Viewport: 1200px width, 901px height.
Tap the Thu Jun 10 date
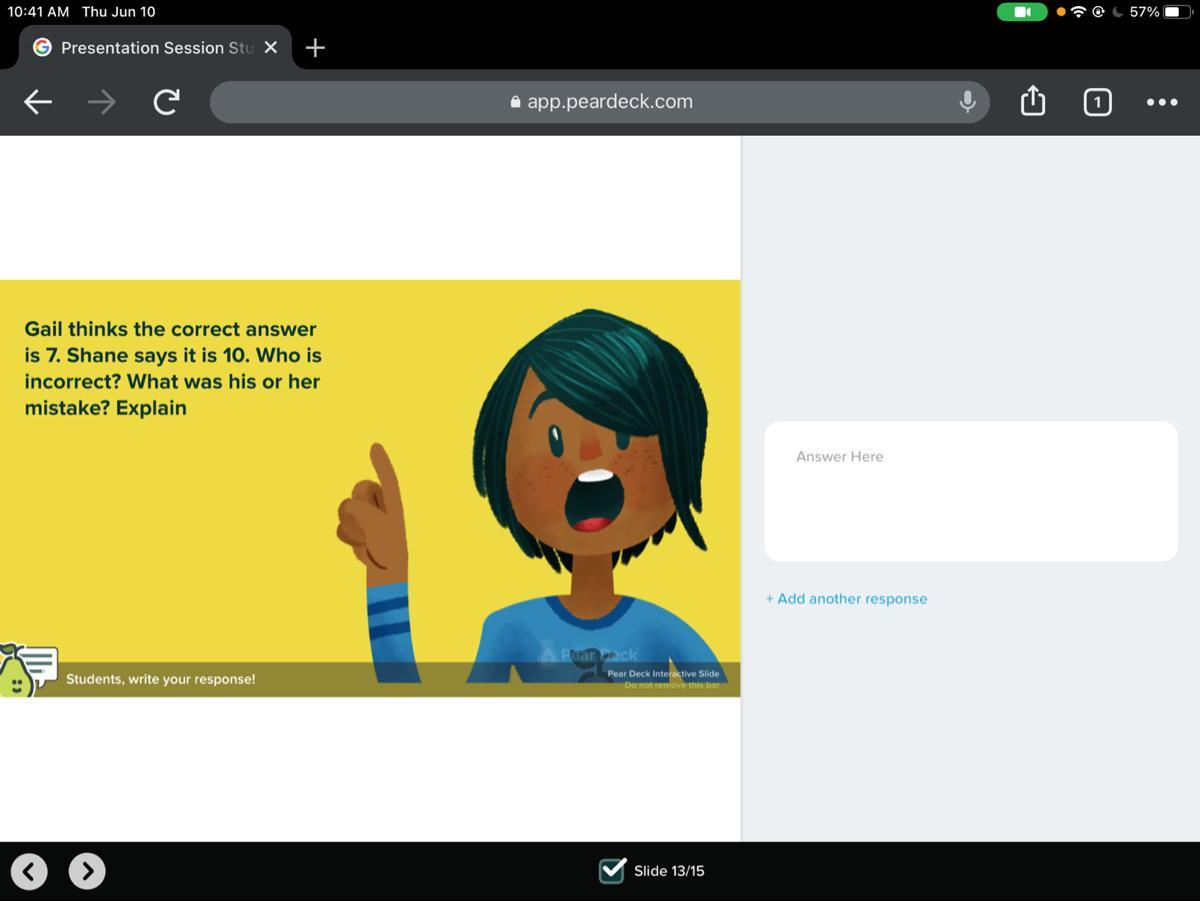tap(118, 12)
